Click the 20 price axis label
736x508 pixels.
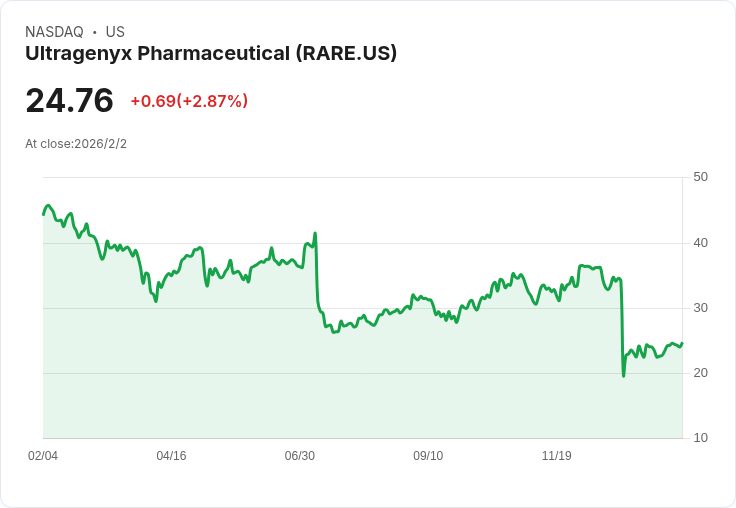(700, 373)
